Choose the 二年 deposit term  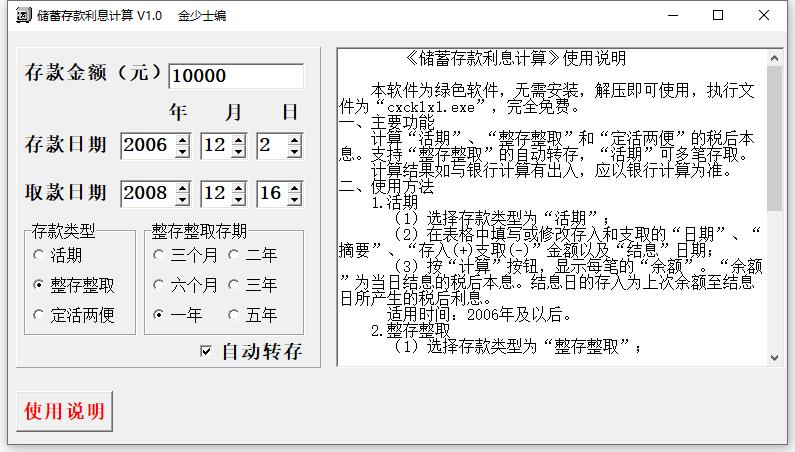click(x=233, y=255)
